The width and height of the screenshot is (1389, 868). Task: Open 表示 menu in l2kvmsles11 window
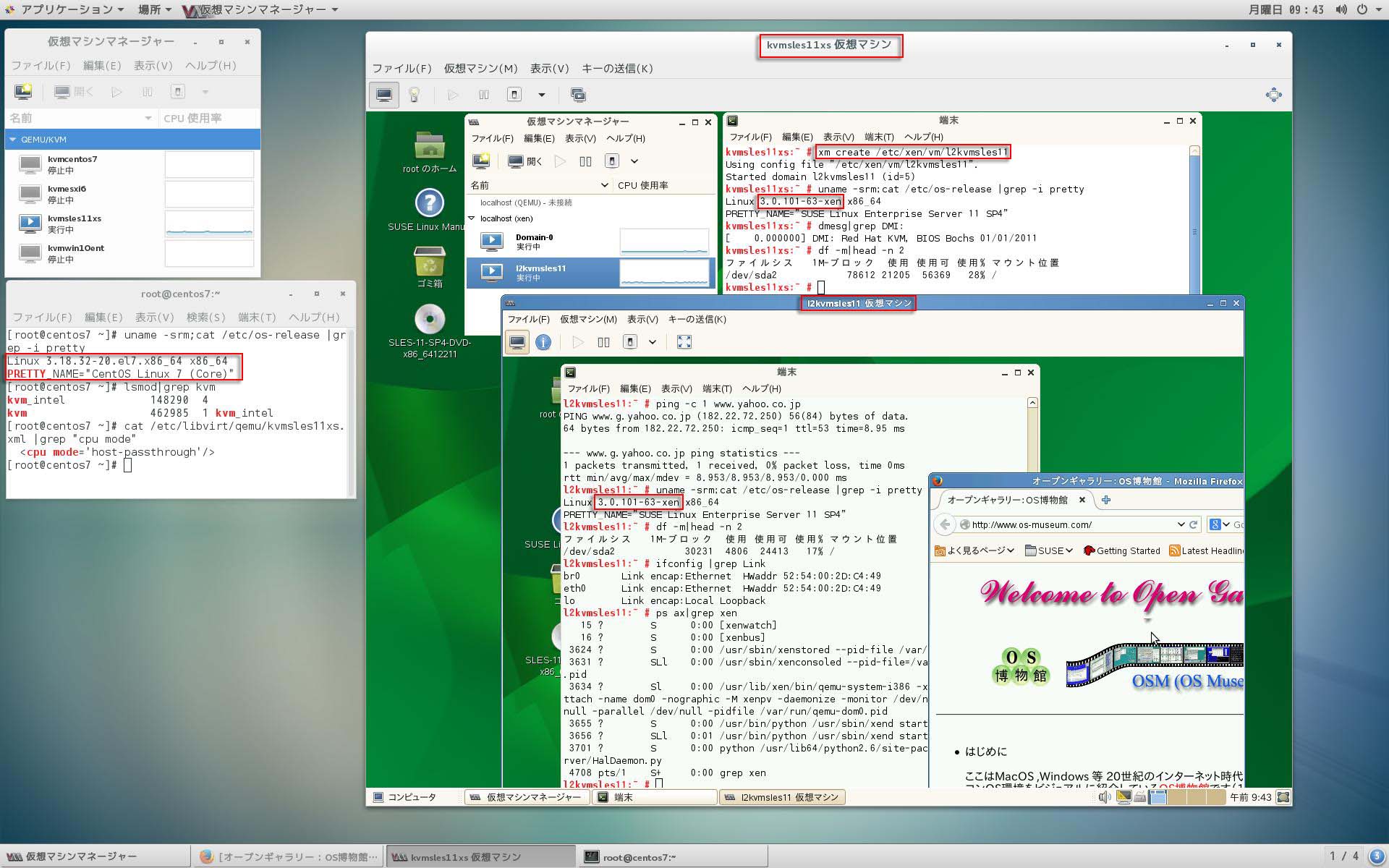pos(642,319)
